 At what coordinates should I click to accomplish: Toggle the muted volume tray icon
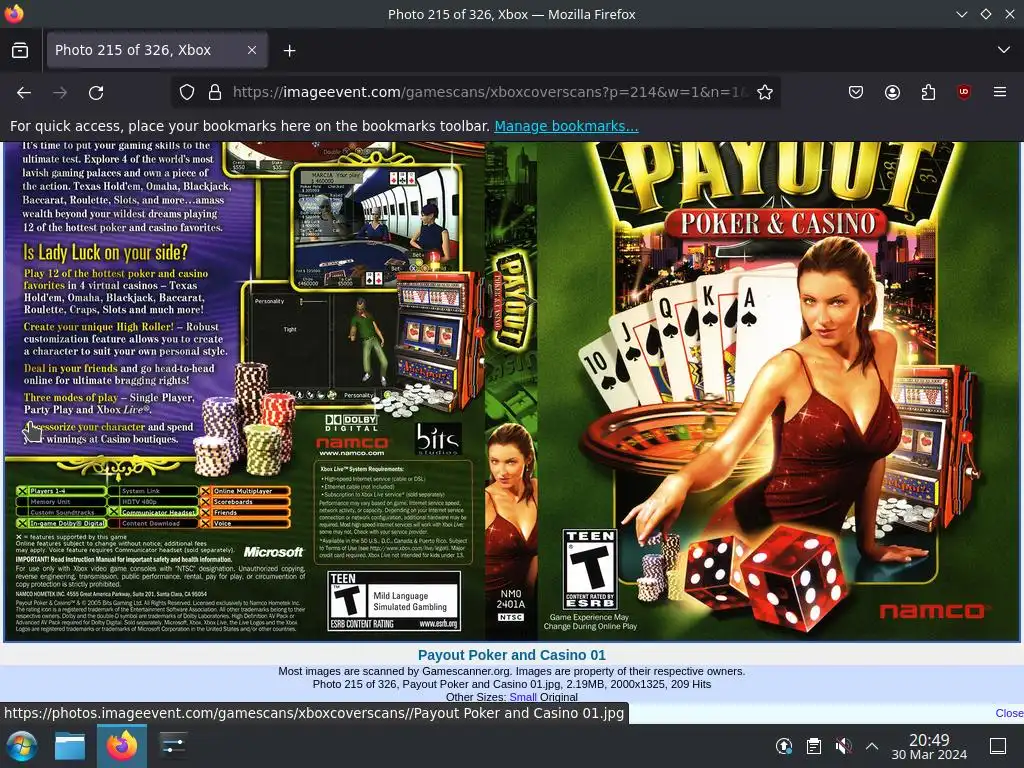843,746
